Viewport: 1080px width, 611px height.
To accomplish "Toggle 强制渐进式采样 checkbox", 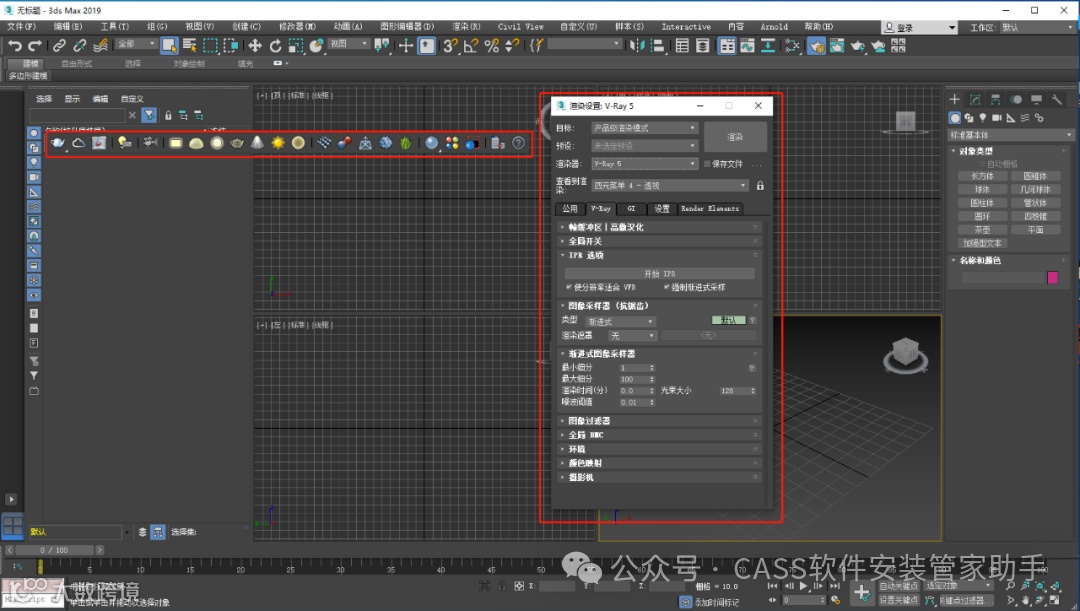I will coord(667,287).
